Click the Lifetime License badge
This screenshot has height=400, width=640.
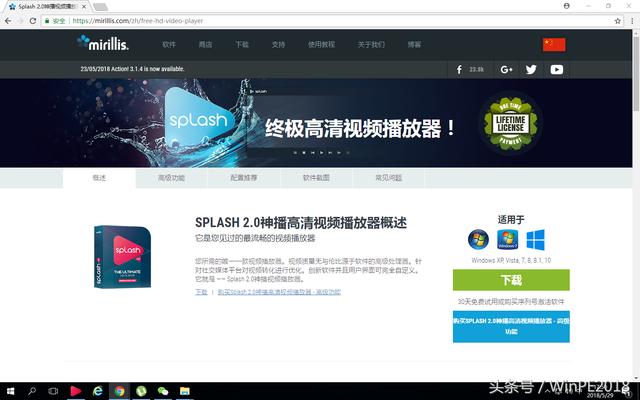point(510,122)
